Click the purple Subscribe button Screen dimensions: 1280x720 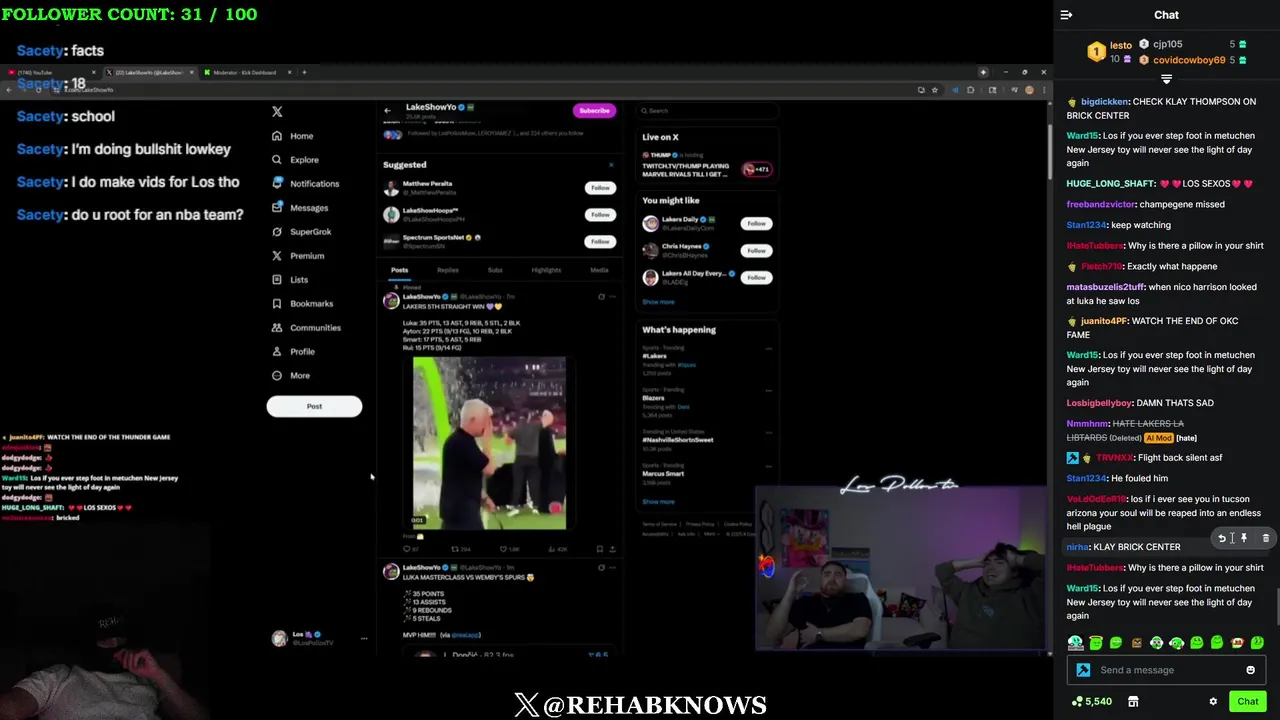(x=594, y=110)
